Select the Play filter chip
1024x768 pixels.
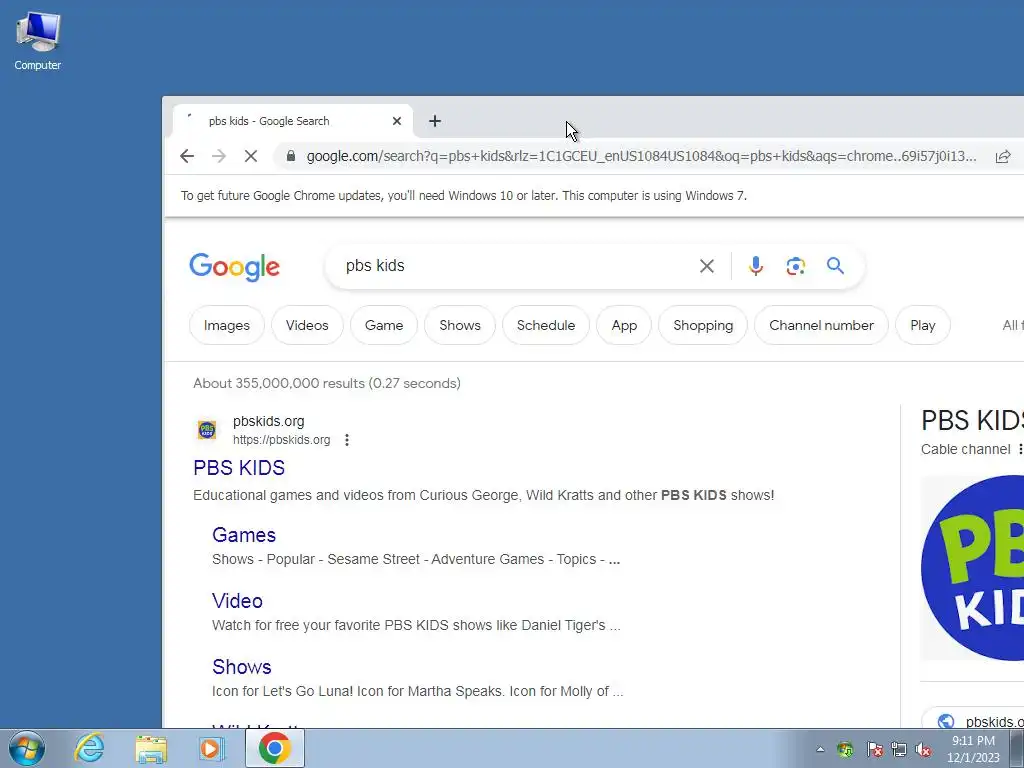(923, 325)
